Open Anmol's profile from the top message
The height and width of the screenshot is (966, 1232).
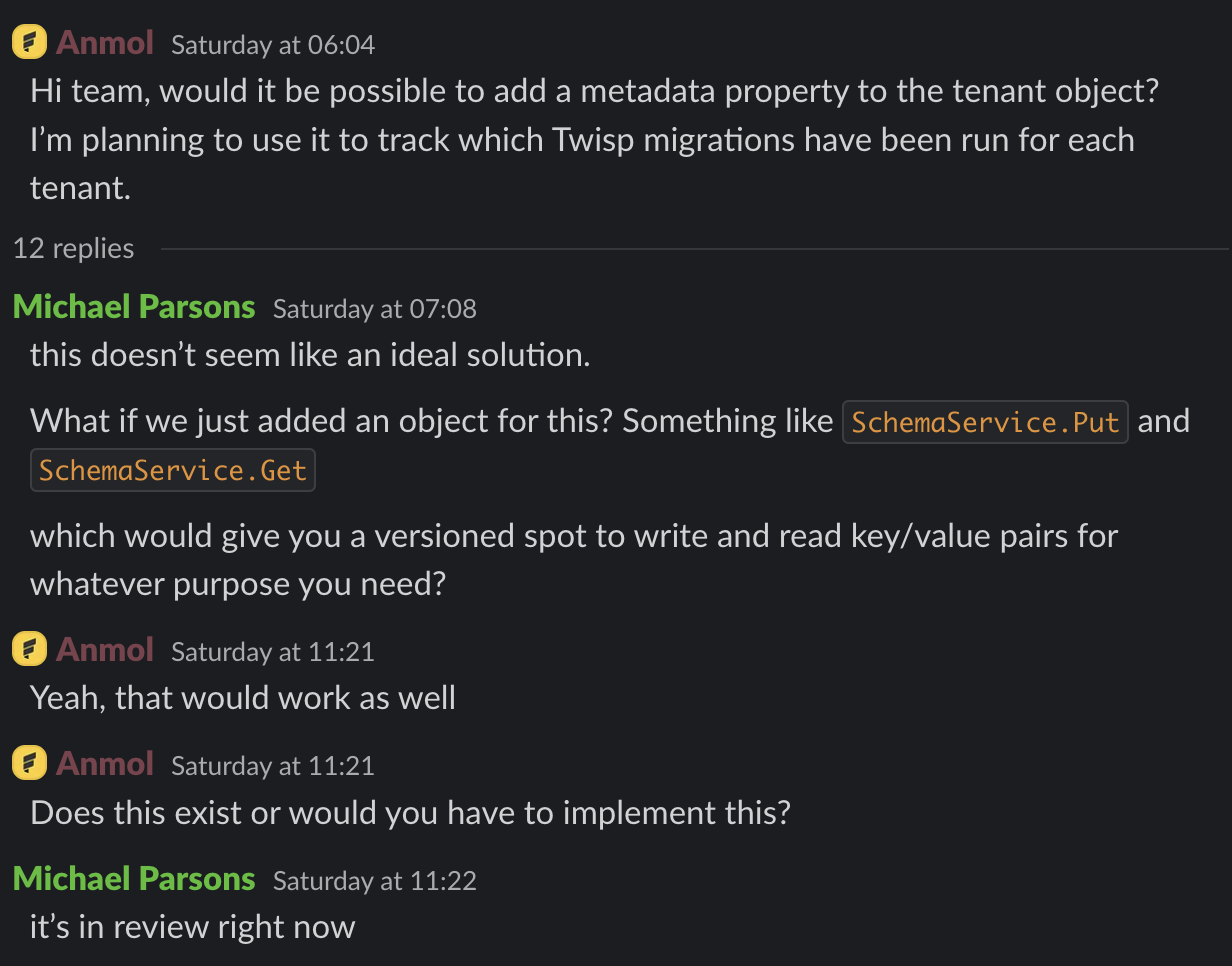[103, 43]
